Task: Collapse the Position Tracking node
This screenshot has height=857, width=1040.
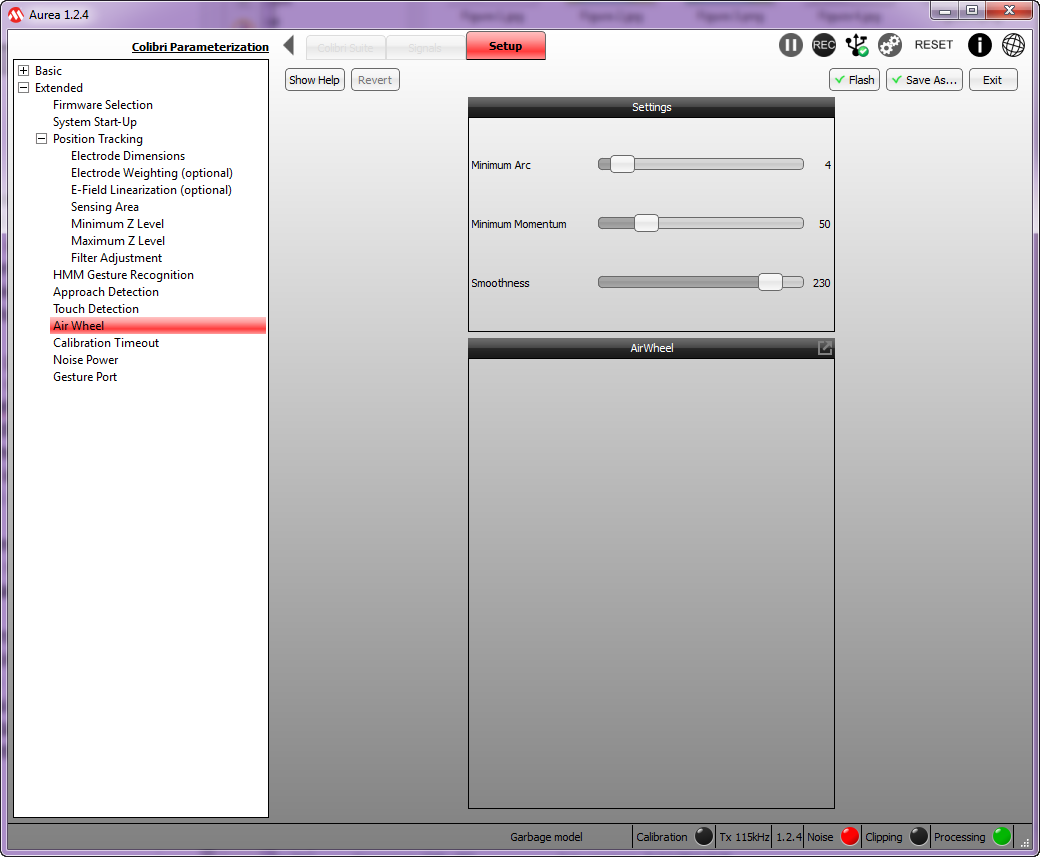Action: point(42,139)
